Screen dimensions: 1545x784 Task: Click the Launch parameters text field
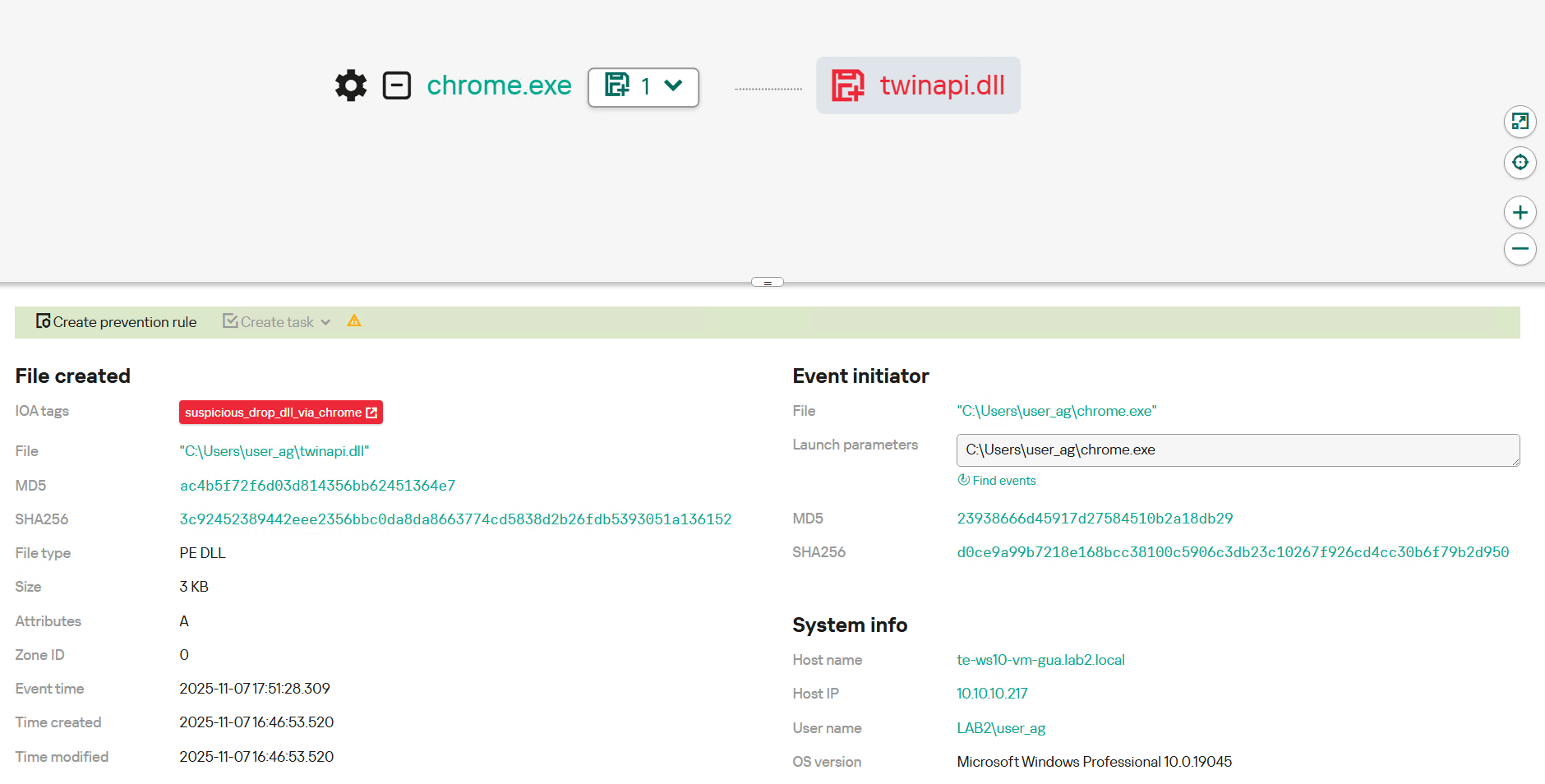point(1237,450)
